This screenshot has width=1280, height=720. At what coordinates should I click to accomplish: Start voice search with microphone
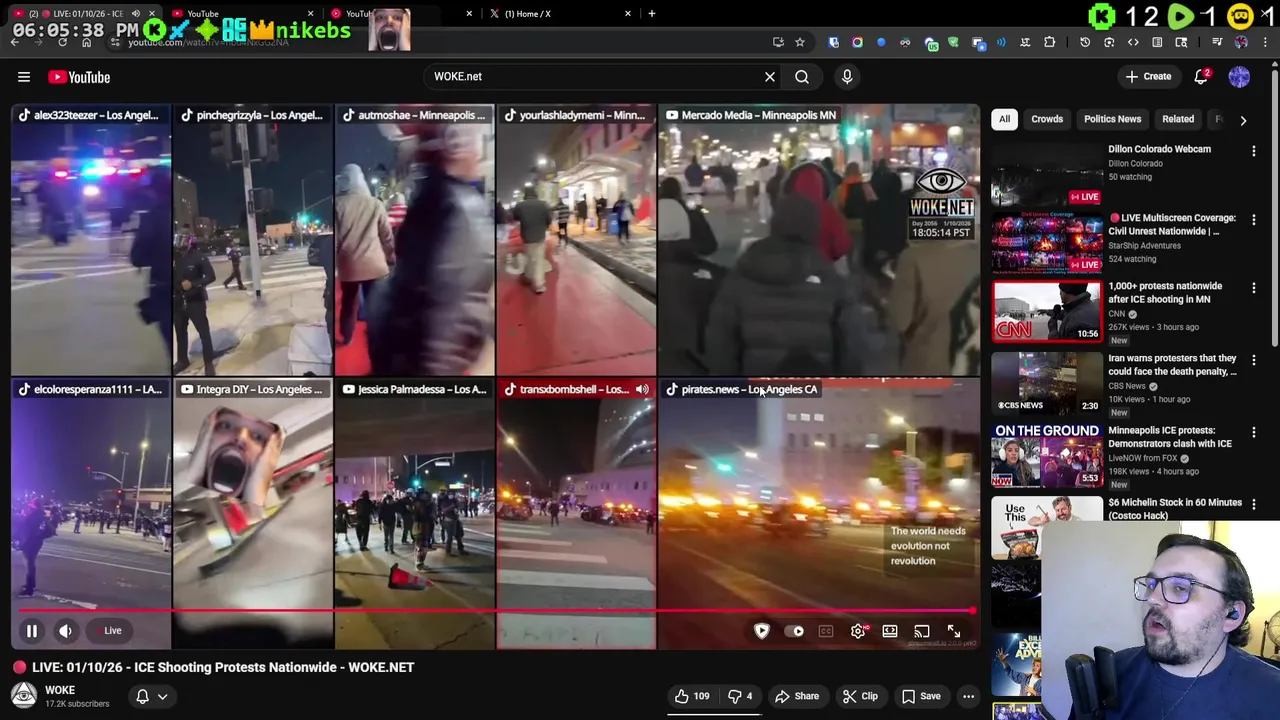pos(847,76)
